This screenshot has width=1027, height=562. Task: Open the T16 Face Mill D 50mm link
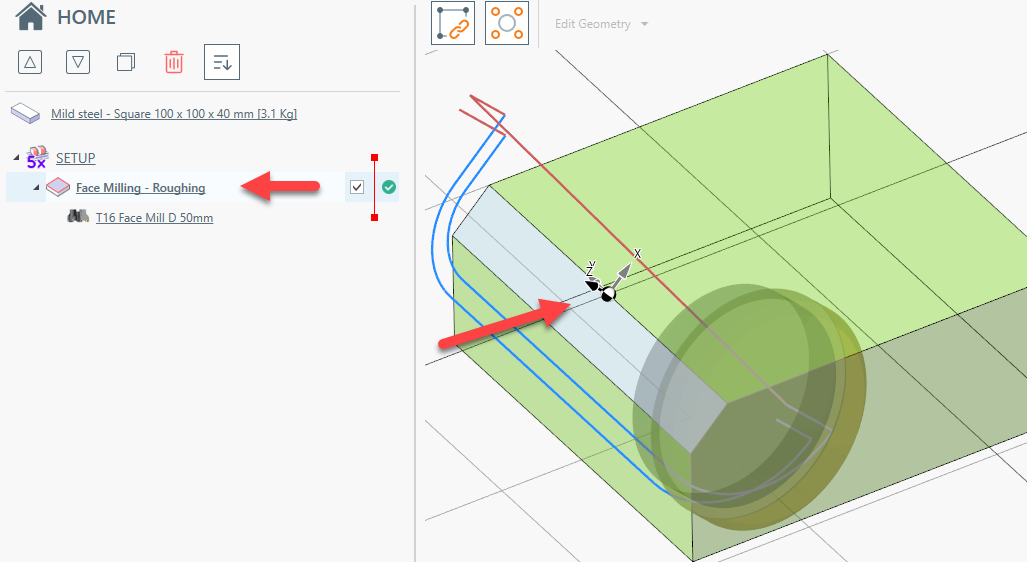[155, 217]
